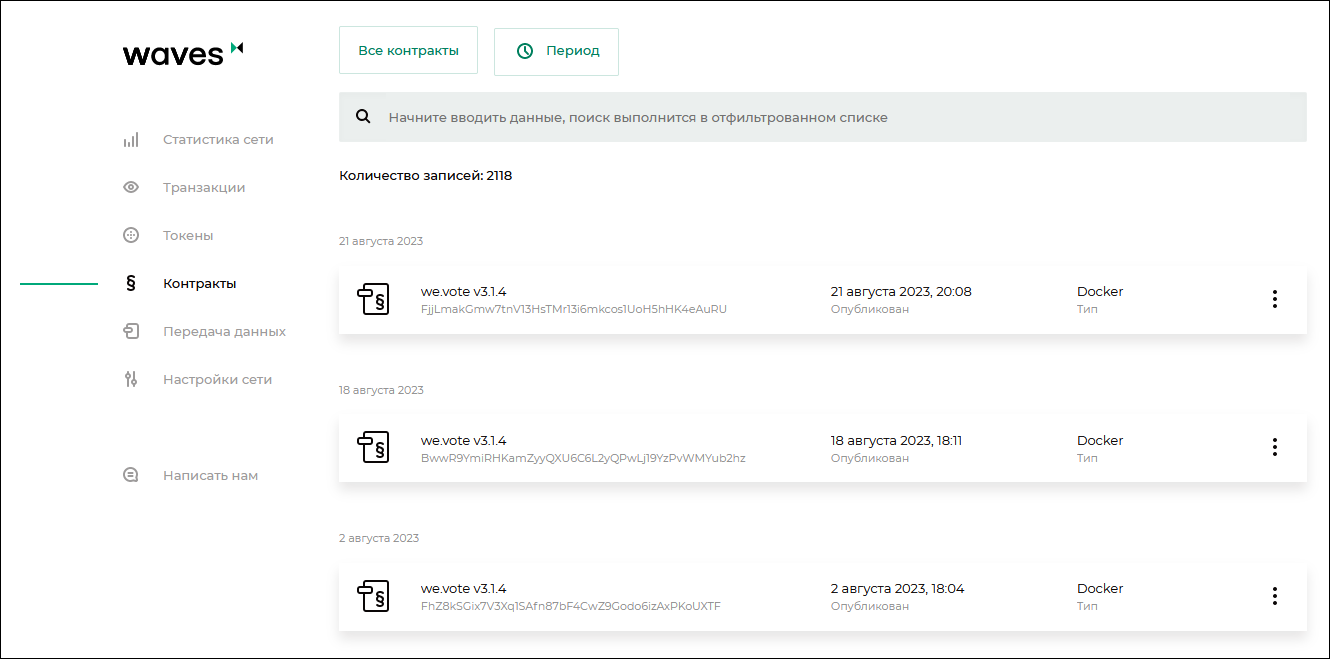The image size is (1330, 659).
Task: Select the Написать нам link
Action: coord(210,476)
